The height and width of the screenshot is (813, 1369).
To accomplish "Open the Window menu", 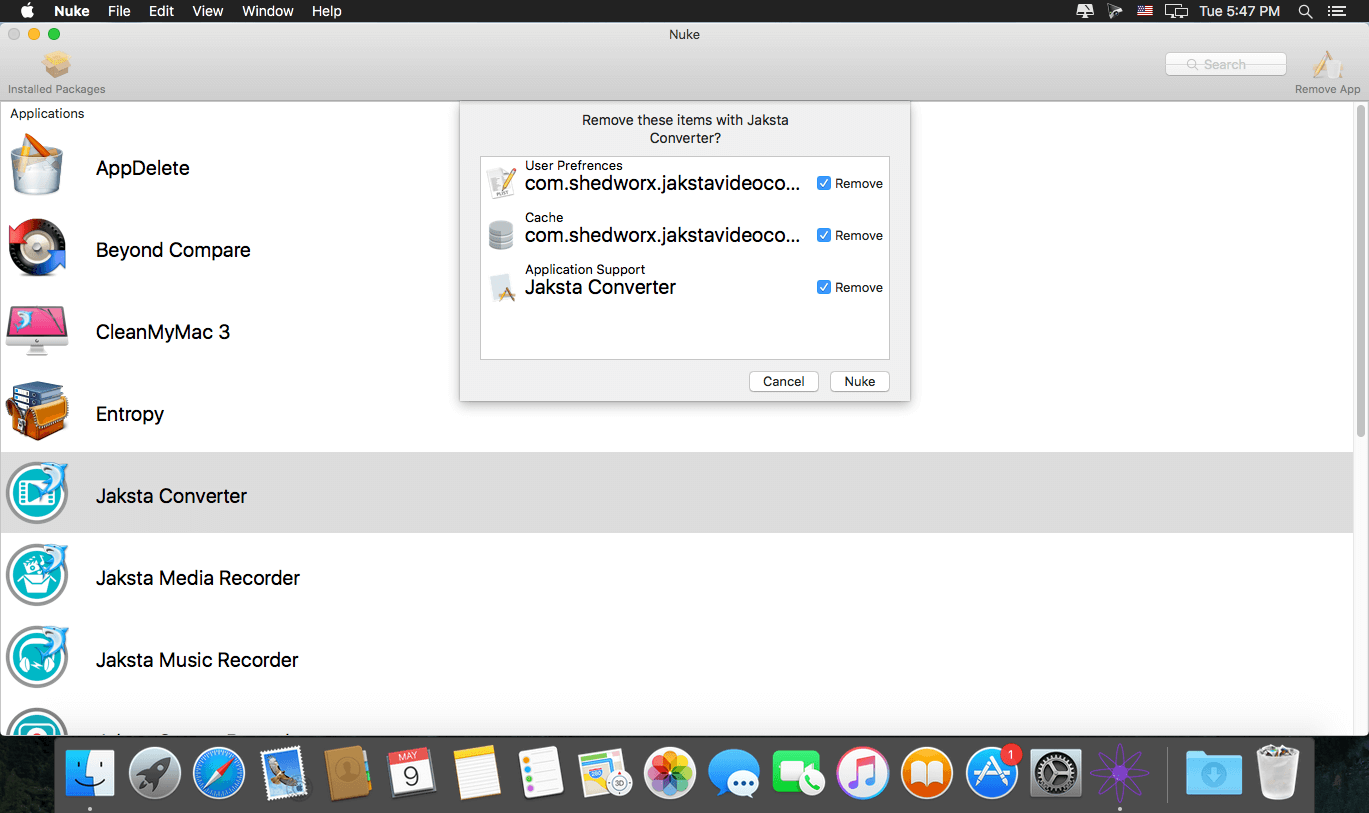I will [x=268, y=11].
